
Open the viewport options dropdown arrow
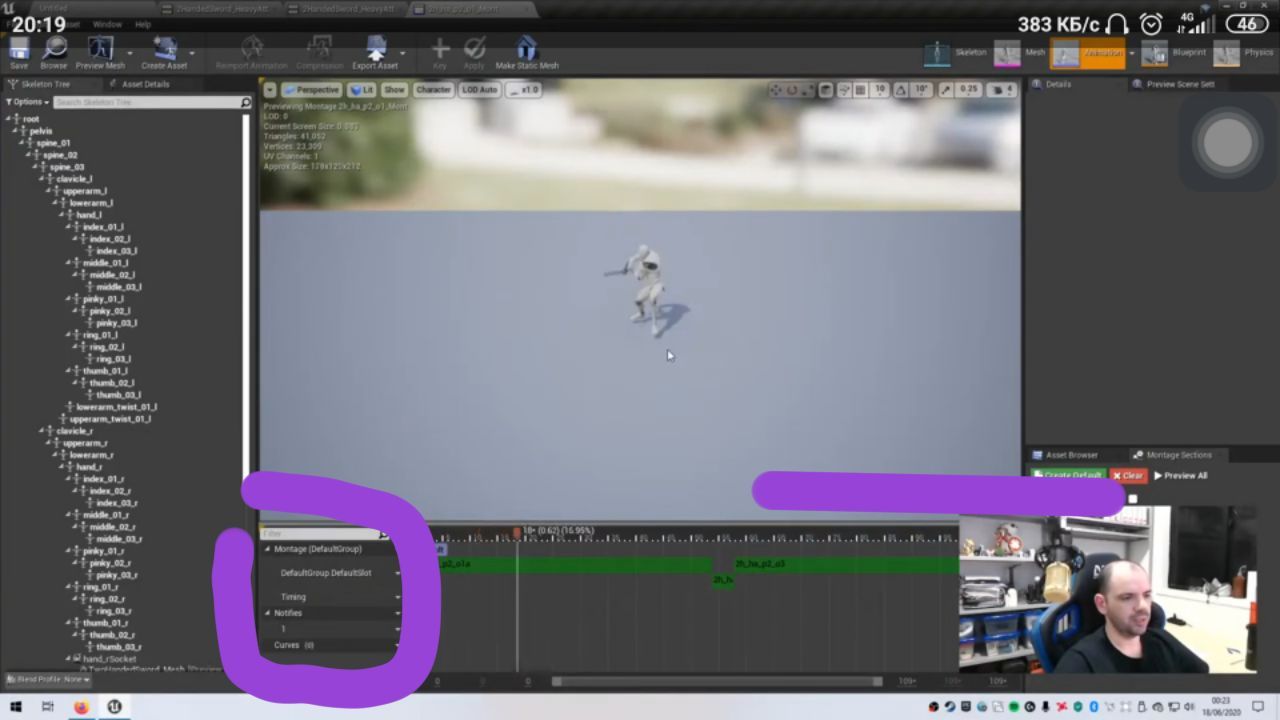[x=269, y=90]
